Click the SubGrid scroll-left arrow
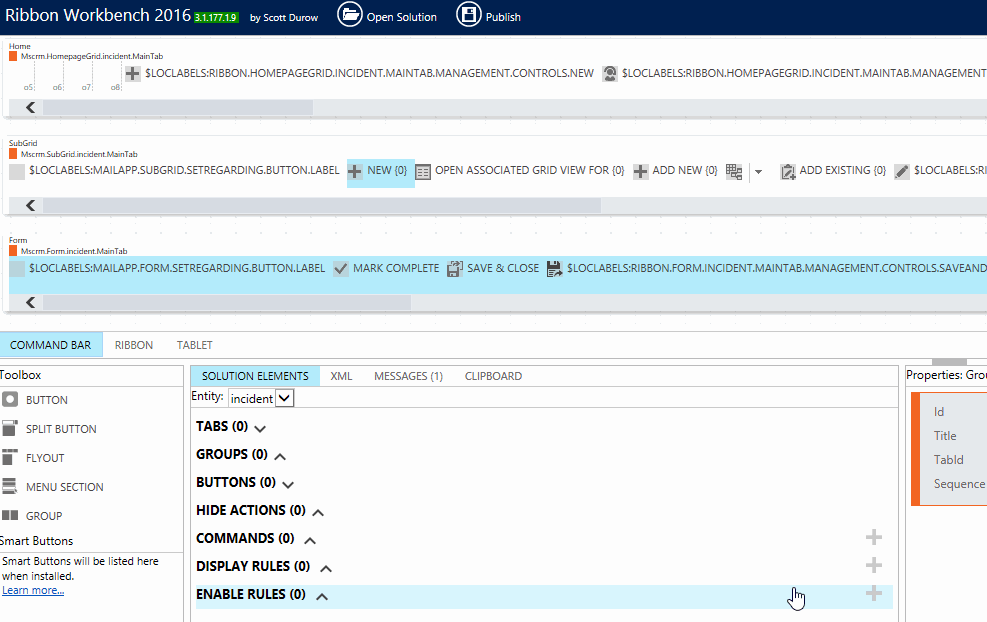Image resolution: width=987 pixels, height=622 pixels. (x=30, y=205)
